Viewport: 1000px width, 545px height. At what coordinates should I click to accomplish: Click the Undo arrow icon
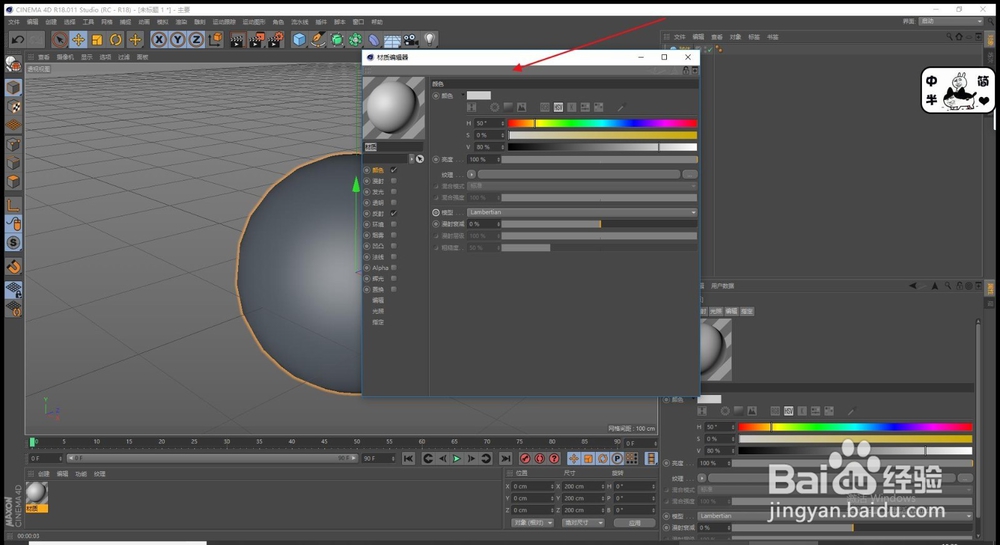click(x=18, y=40)
